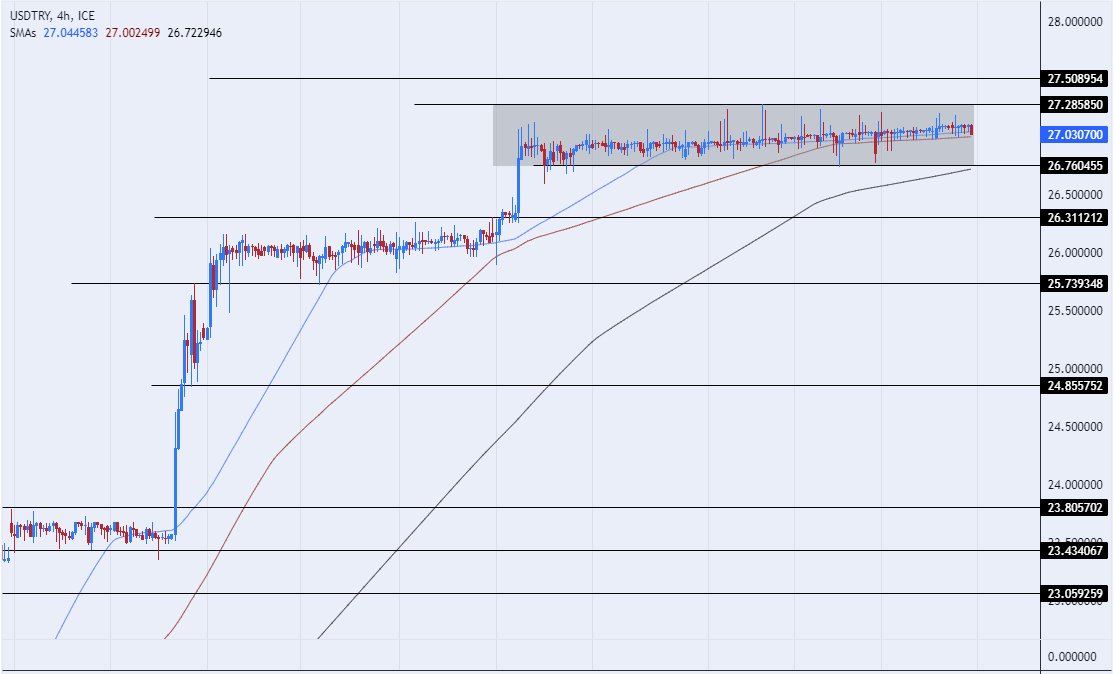Click the 28.000000 axis tick label

[x=1074, y=22]
